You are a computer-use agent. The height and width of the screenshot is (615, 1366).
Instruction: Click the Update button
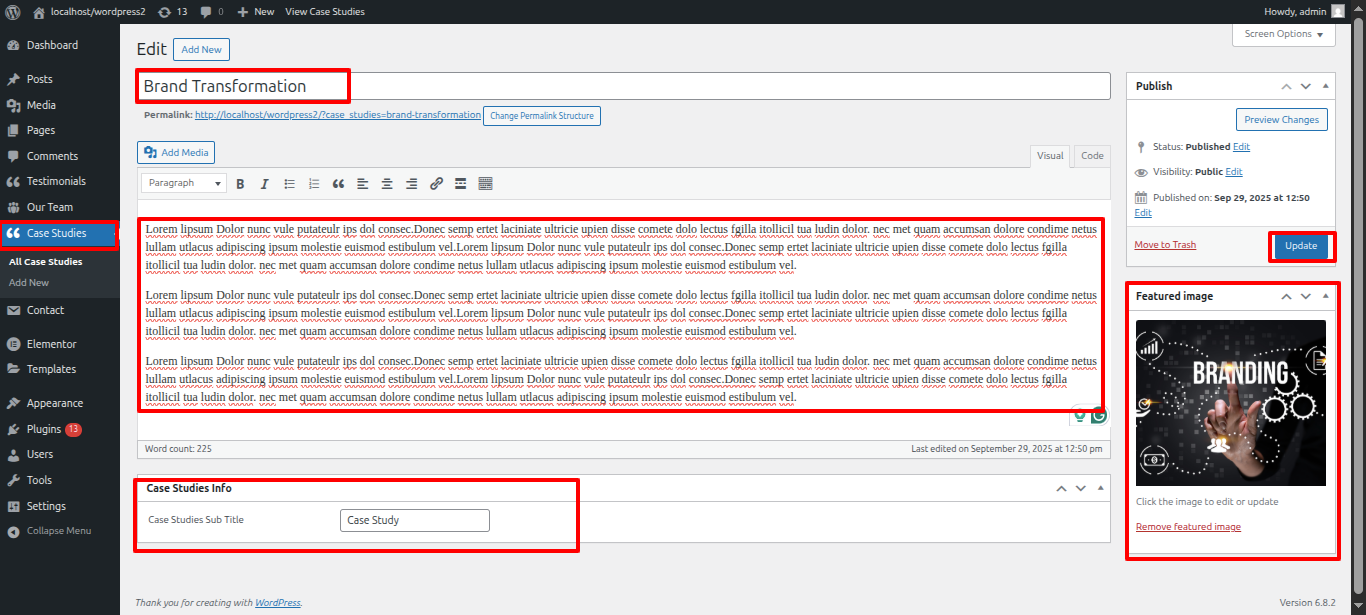[1301, 246]
